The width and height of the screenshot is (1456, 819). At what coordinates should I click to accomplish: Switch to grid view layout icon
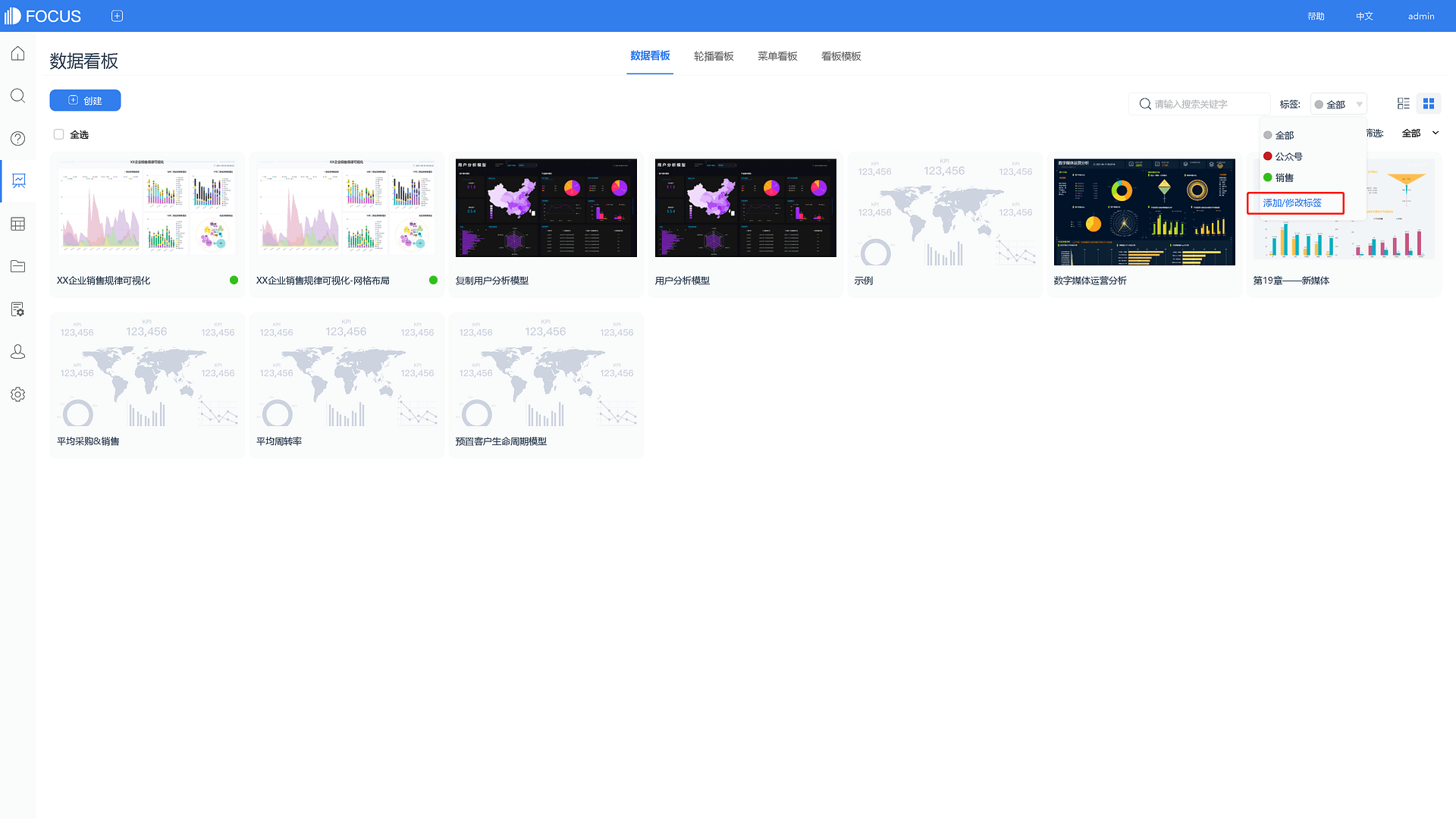tap(1429, 103)
